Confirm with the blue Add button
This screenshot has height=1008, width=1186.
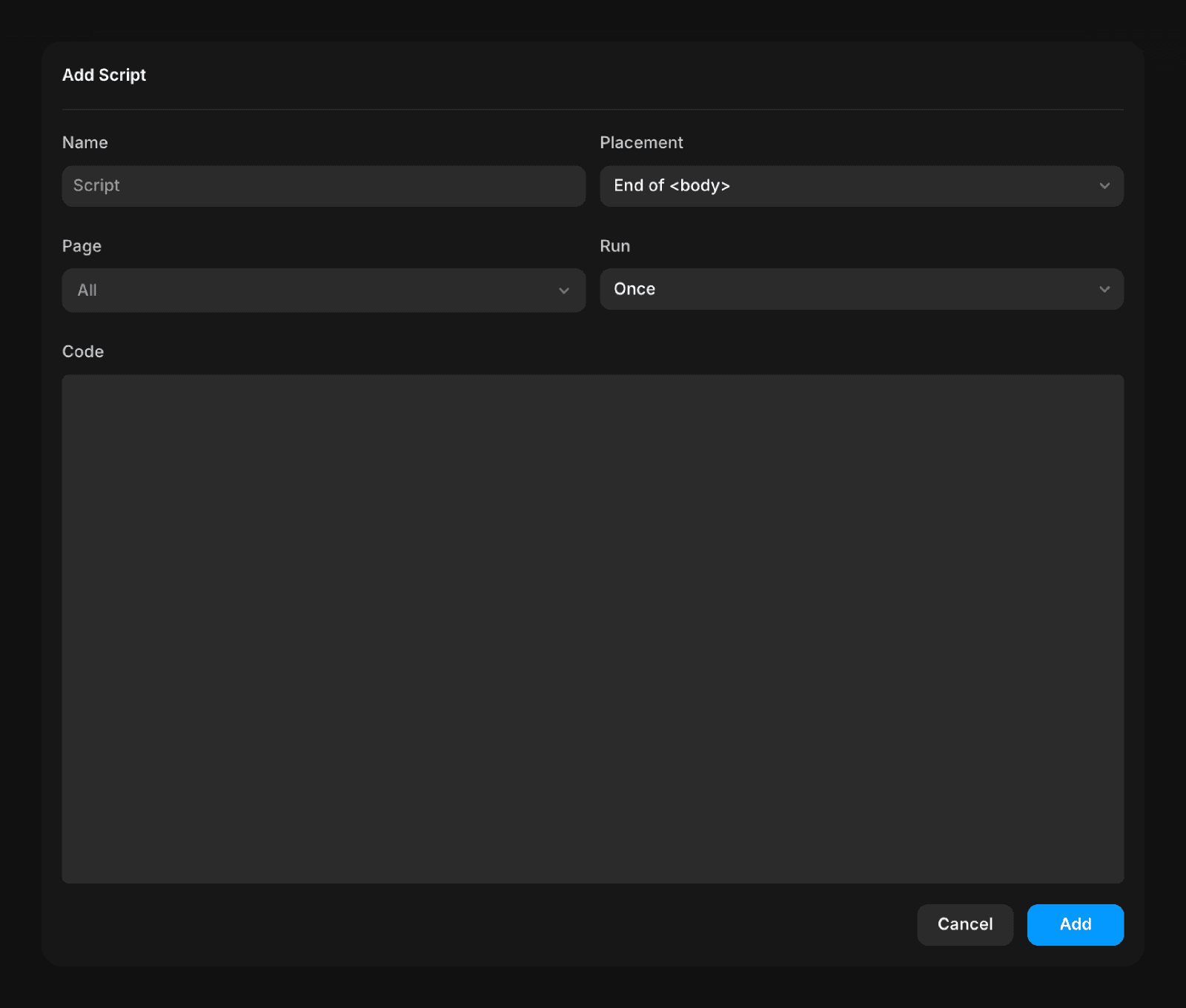pyautogui.click(x=1075, y=924)
